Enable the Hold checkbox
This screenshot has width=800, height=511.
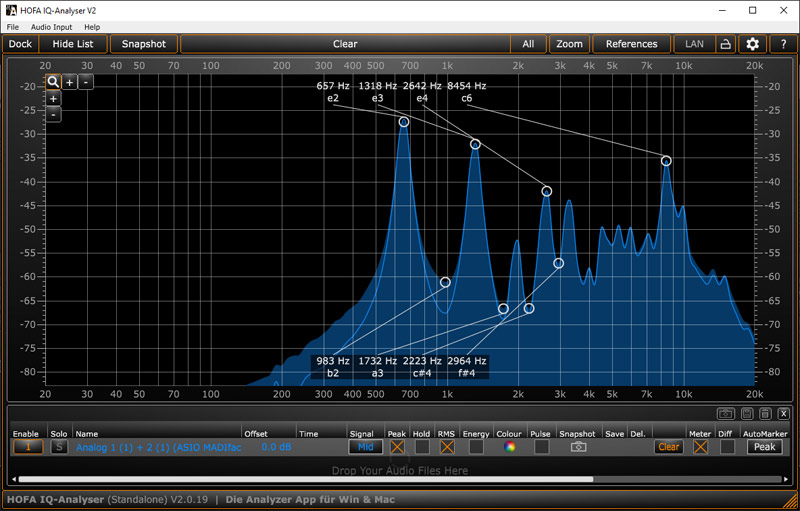[x=422, y=447]
